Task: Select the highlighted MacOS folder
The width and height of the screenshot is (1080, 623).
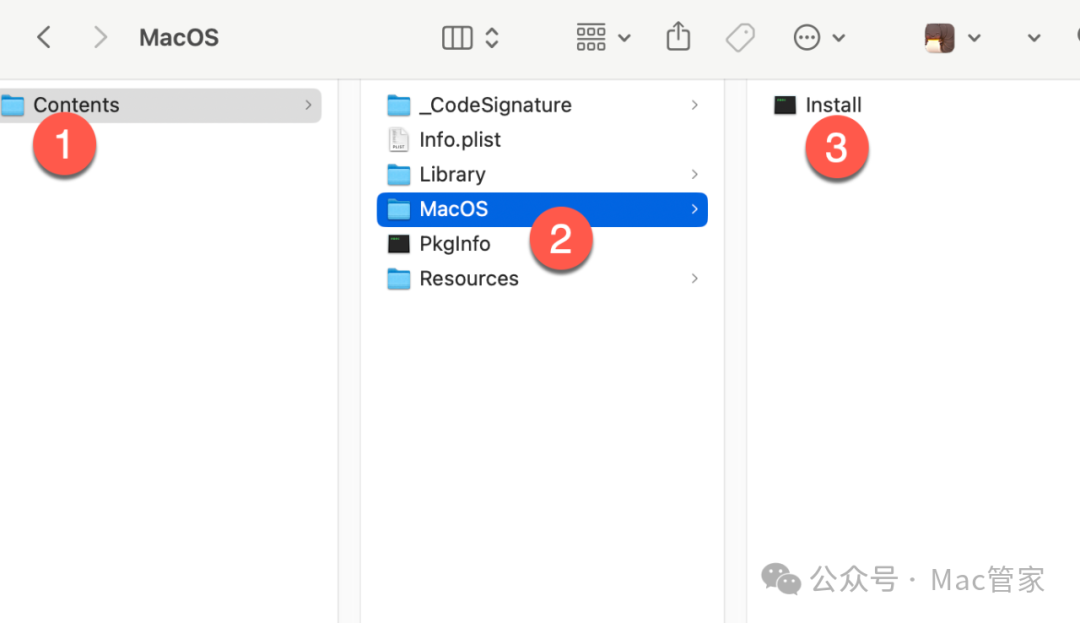Action: 542,209
